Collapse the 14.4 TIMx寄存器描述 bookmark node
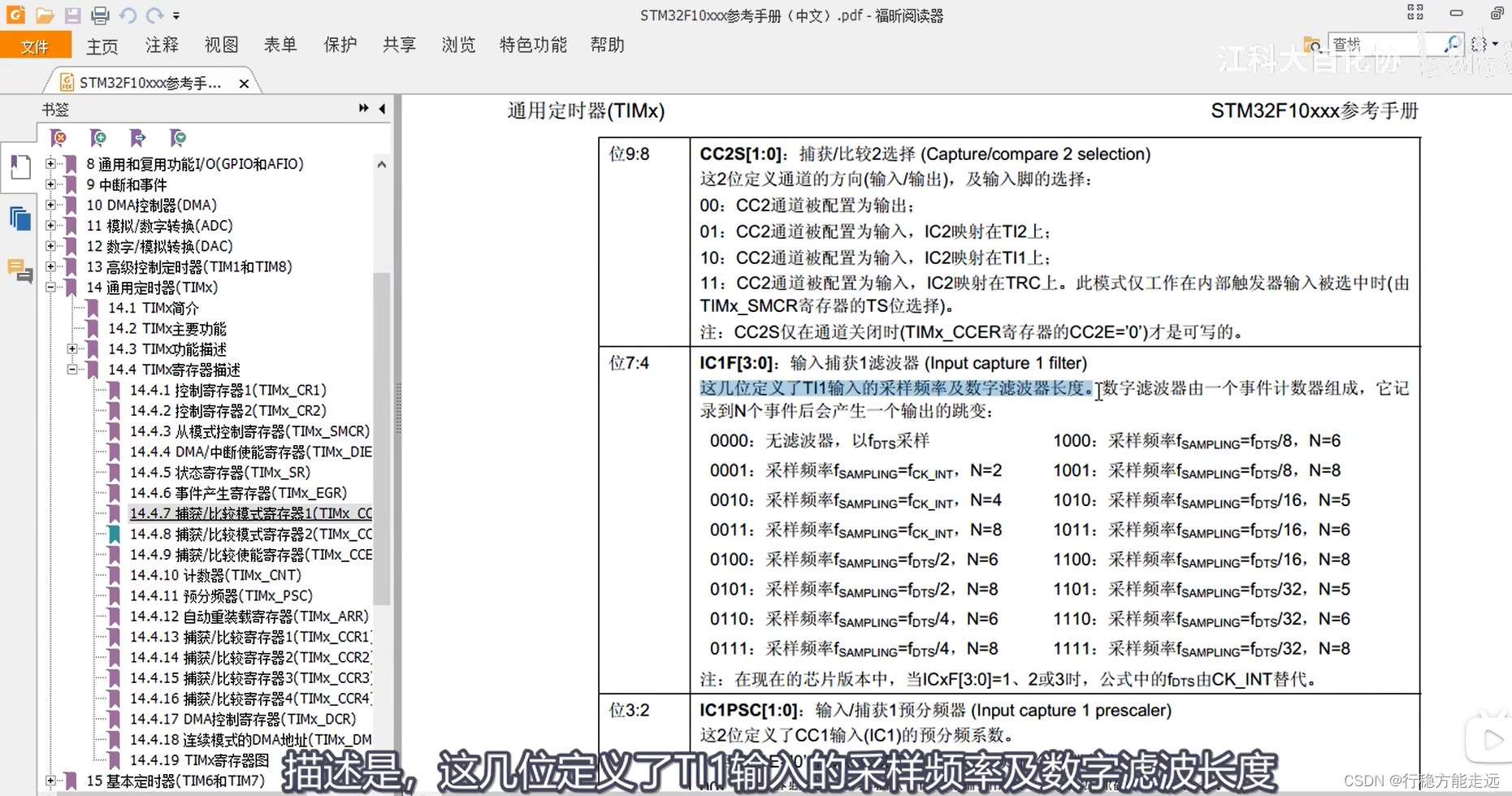This screenshot has width=1512, height=796. click(x=72, y=370)
